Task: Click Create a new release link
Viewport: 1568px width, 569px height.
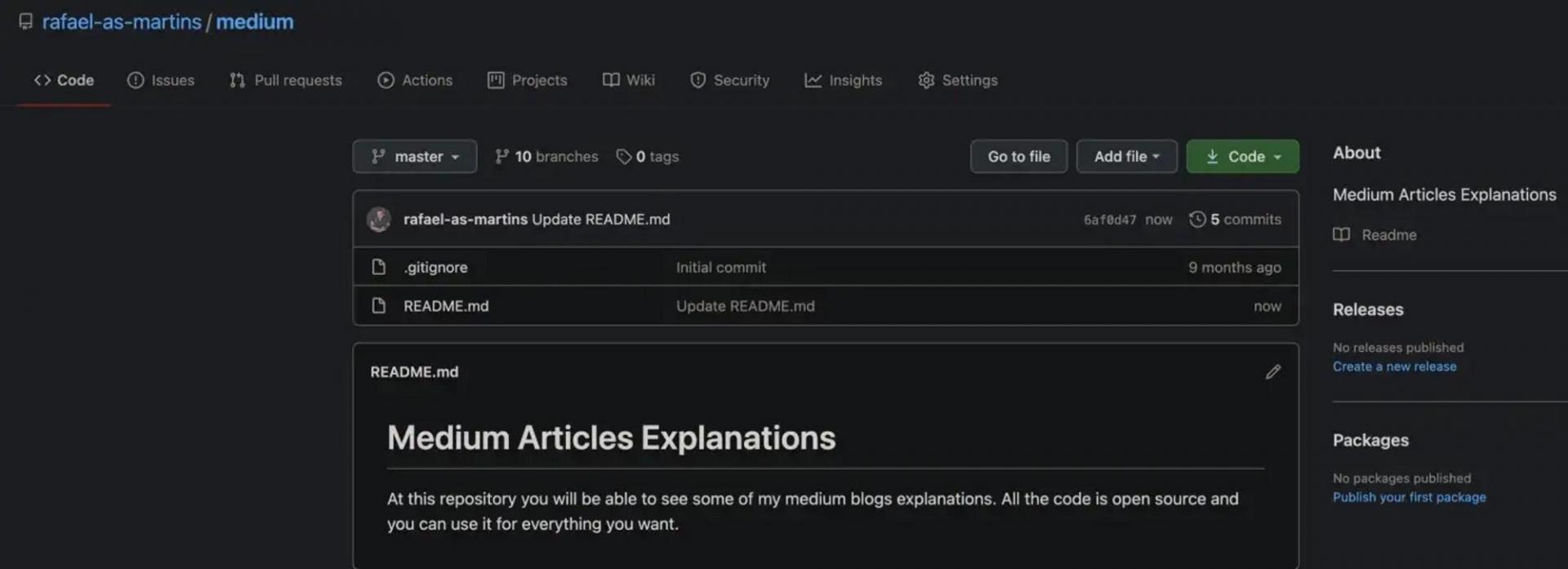Action: [x=1394, y=367]
